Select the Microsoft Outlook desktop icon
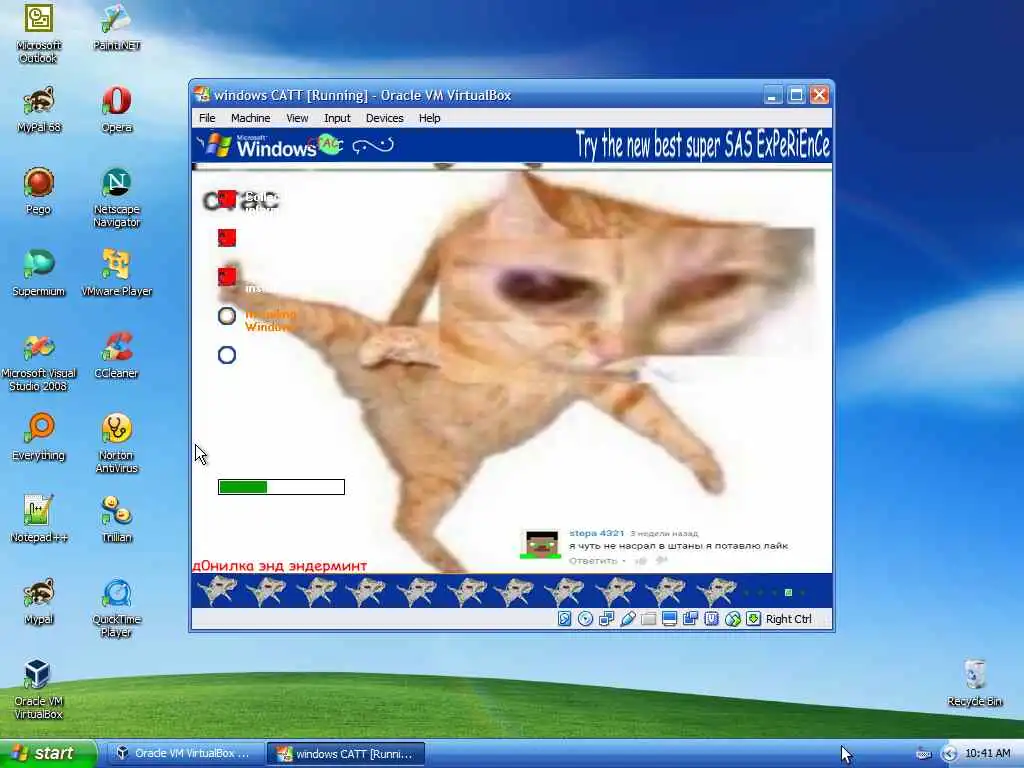This screenshot has width=1024, height=768. (x=39, y=33)
